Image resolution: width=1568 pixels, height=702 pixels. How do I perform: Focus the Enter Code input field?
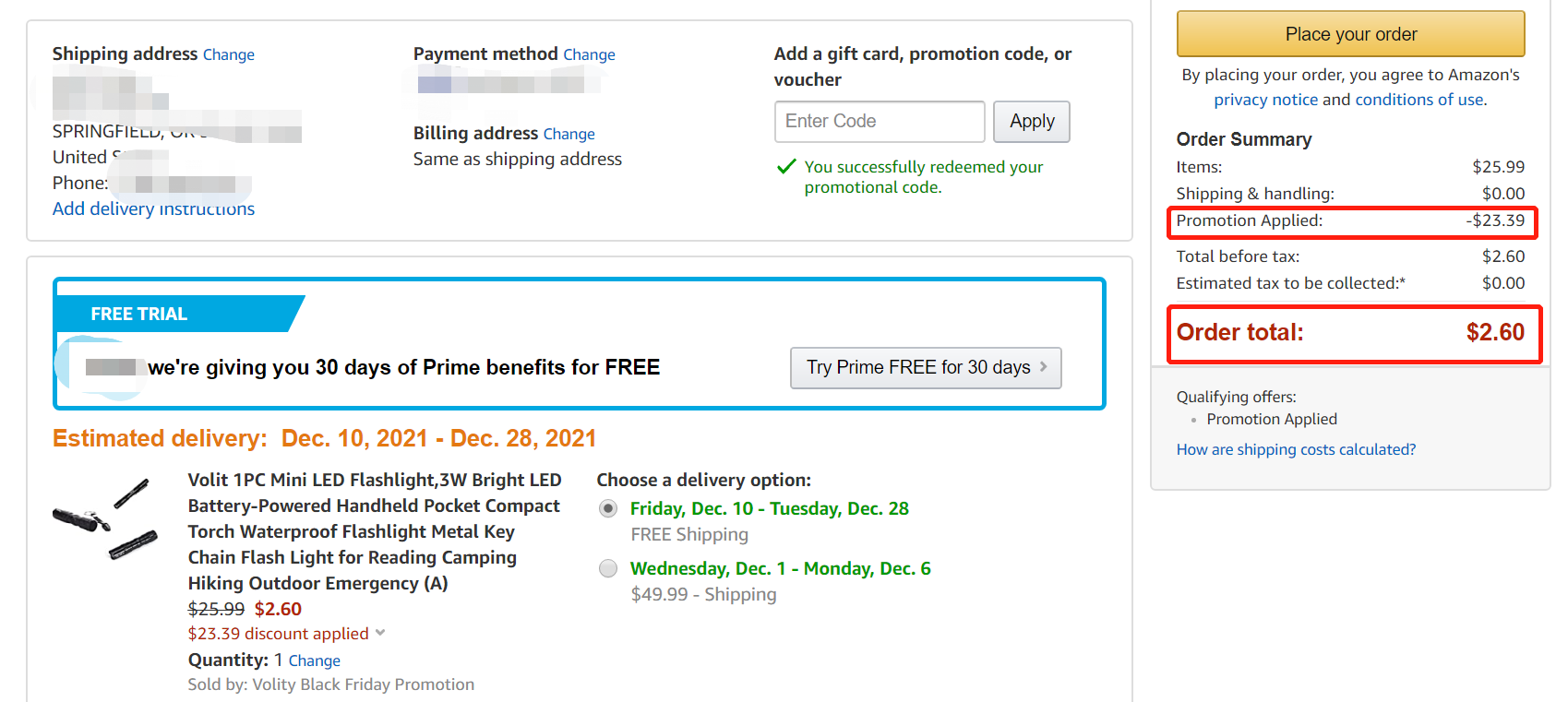pos(880,122)
